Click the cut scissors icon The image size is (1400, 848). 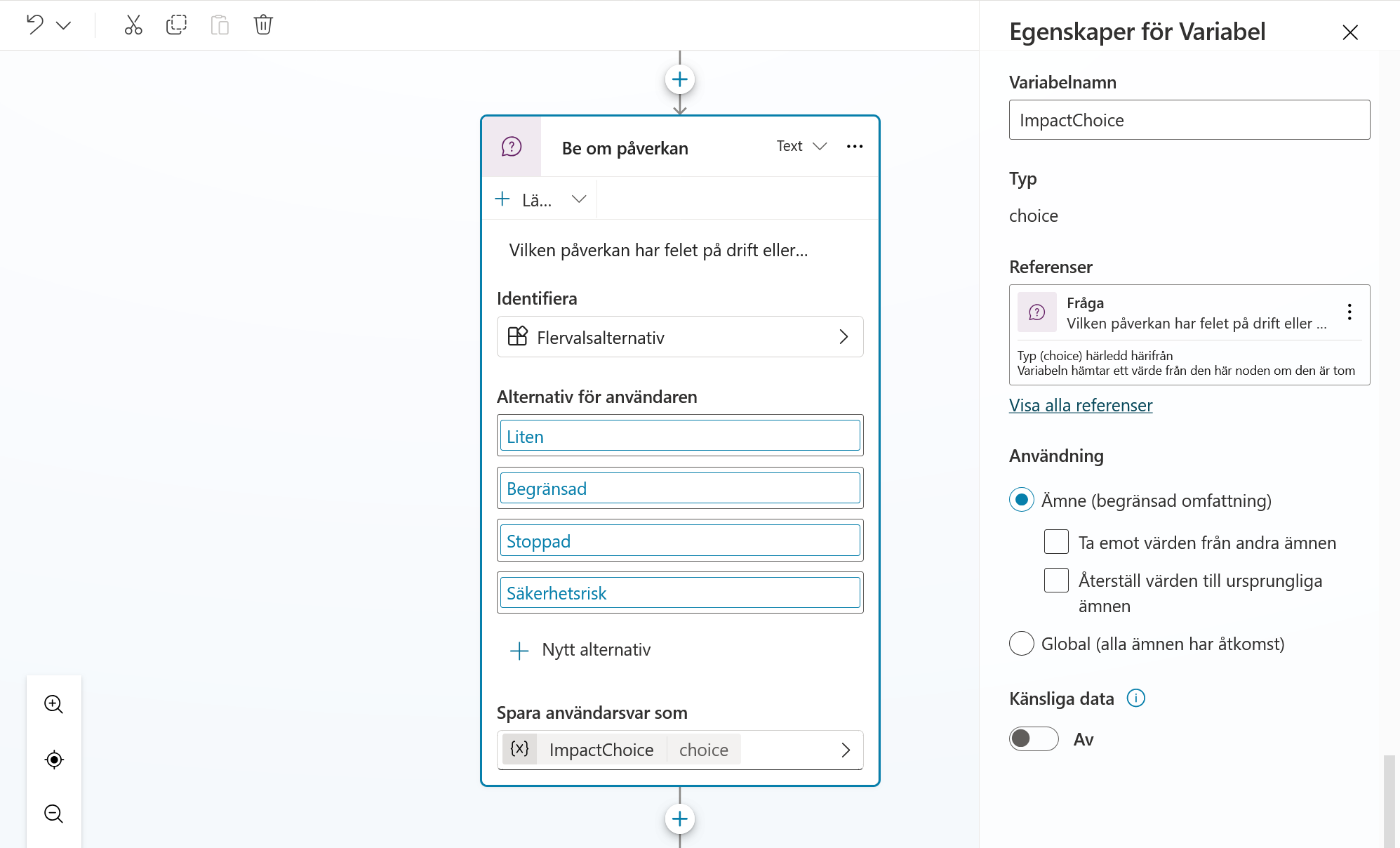click(x=133, y=25)
